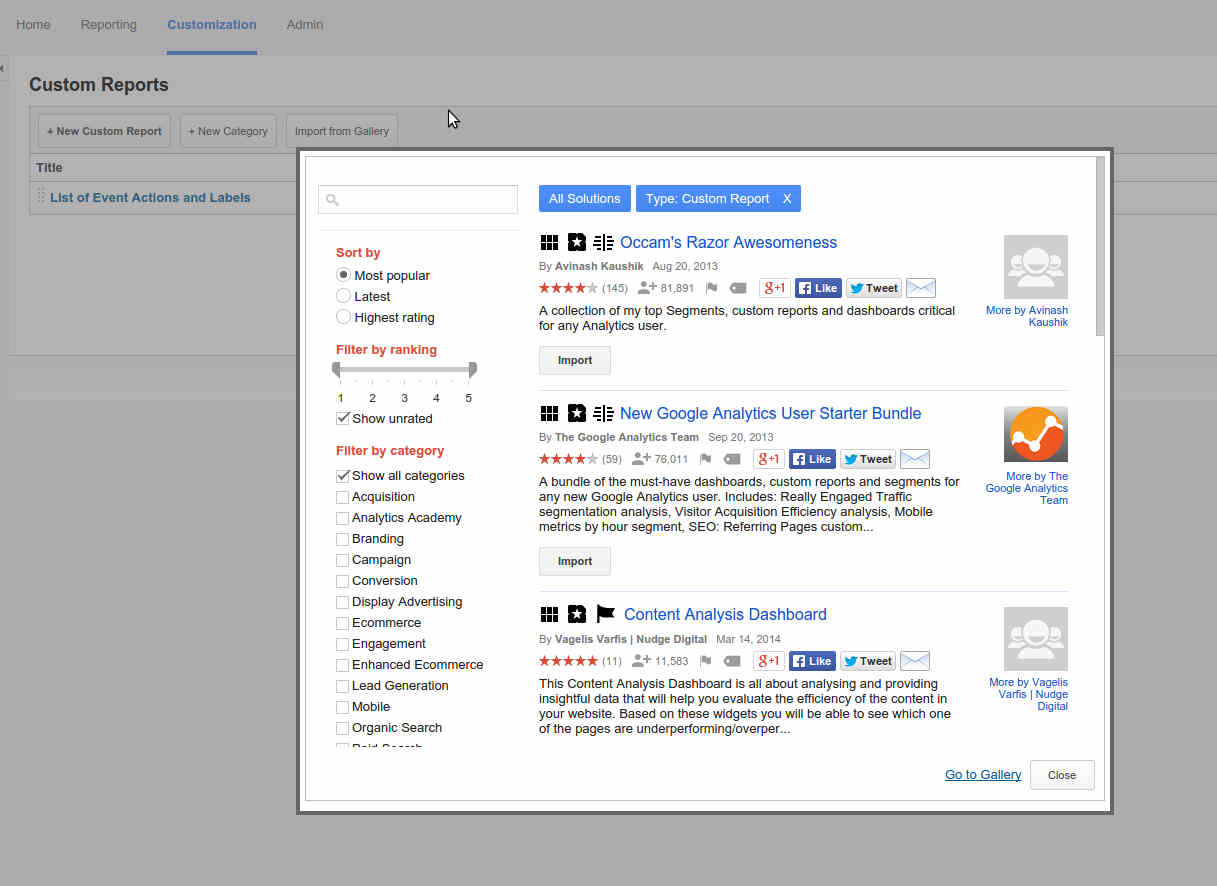The image size is (1217, 886).
Task: Collapse the left sidebar arrow
Action: pos(3,69)
